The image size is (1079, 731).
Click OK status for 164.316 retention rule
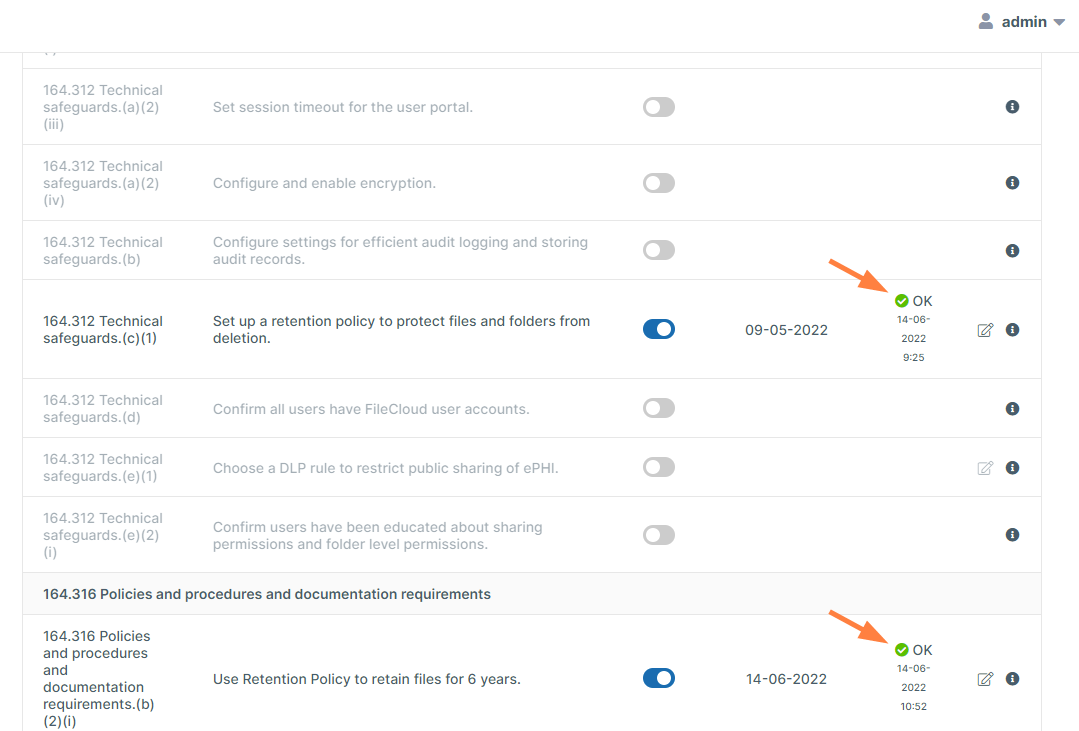point(913,650)
